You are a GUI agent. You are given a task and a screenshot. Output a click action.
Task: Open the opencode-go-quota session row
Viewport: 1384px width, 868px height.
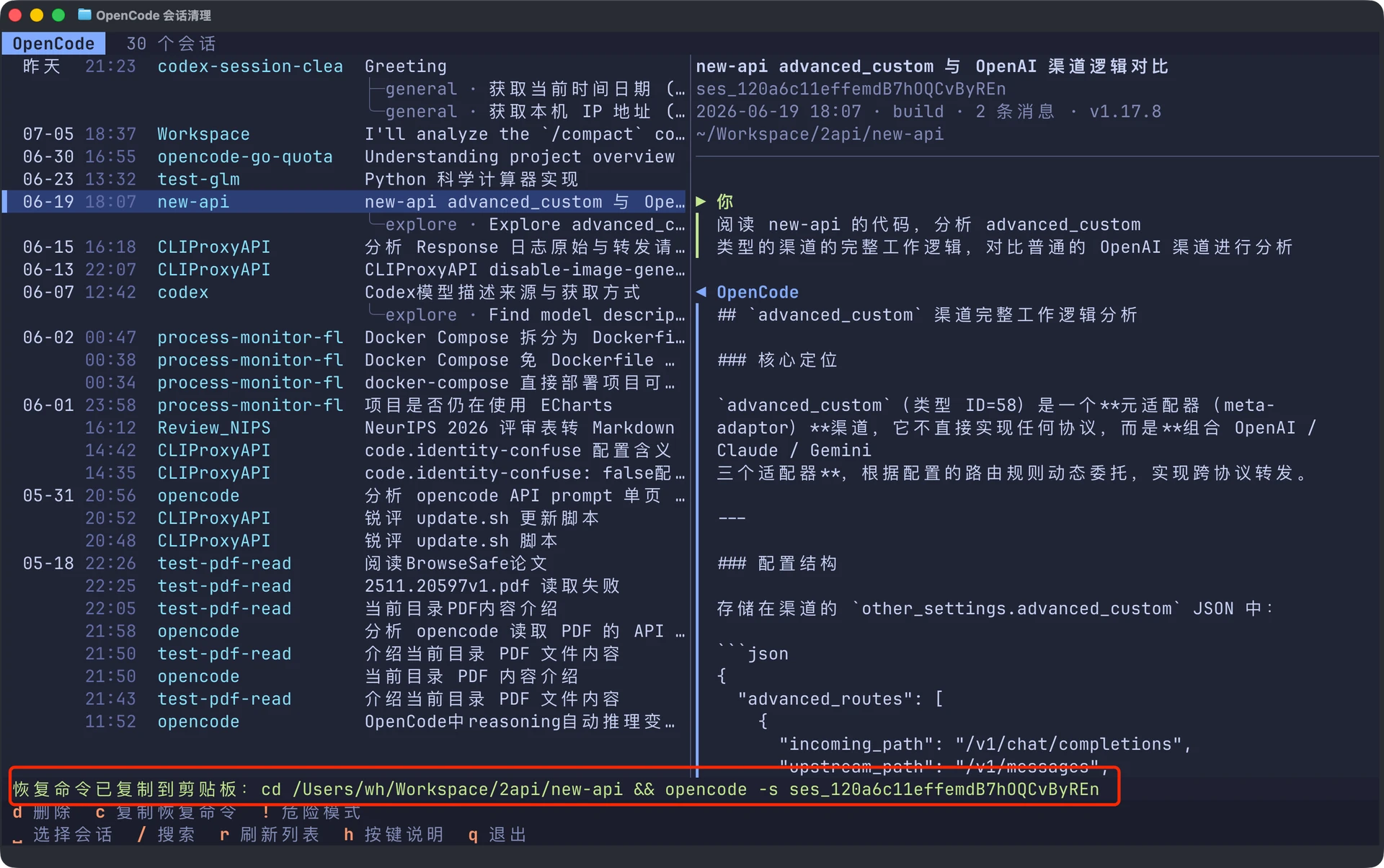[x=345, y=157]
